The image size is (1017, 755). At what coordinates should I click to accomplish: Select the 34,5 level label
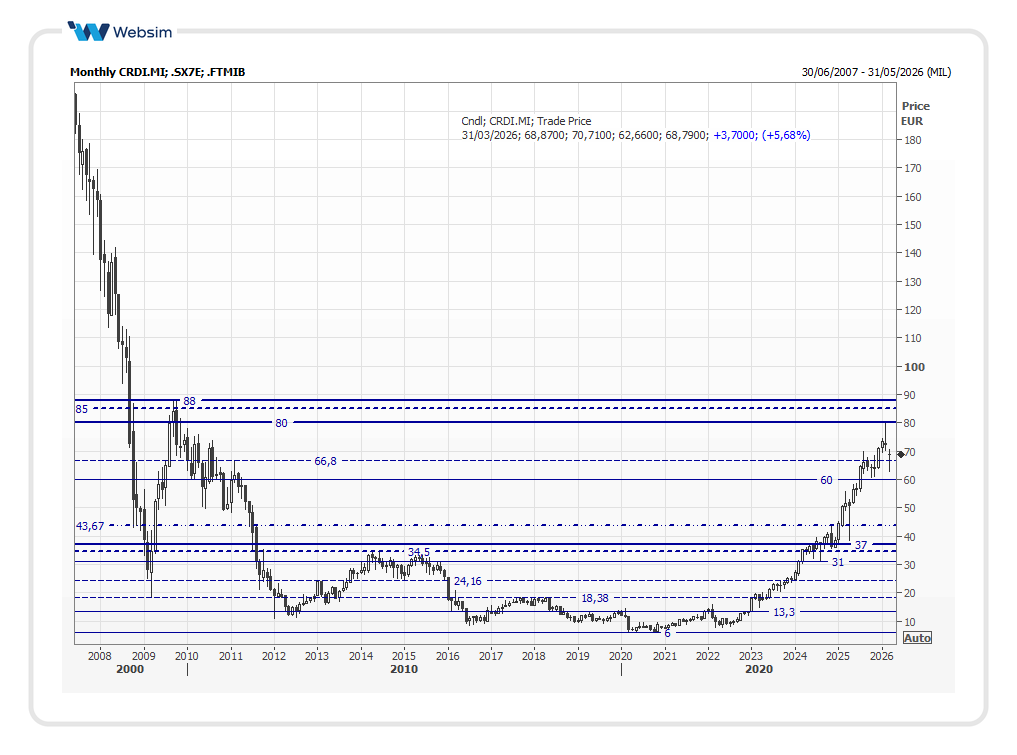[419, 552]
